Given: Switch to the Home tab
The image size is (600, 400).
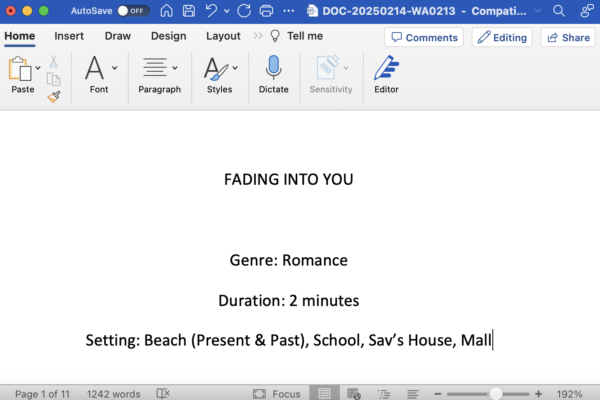Looking at the screenshot, I should coord(20,36).
